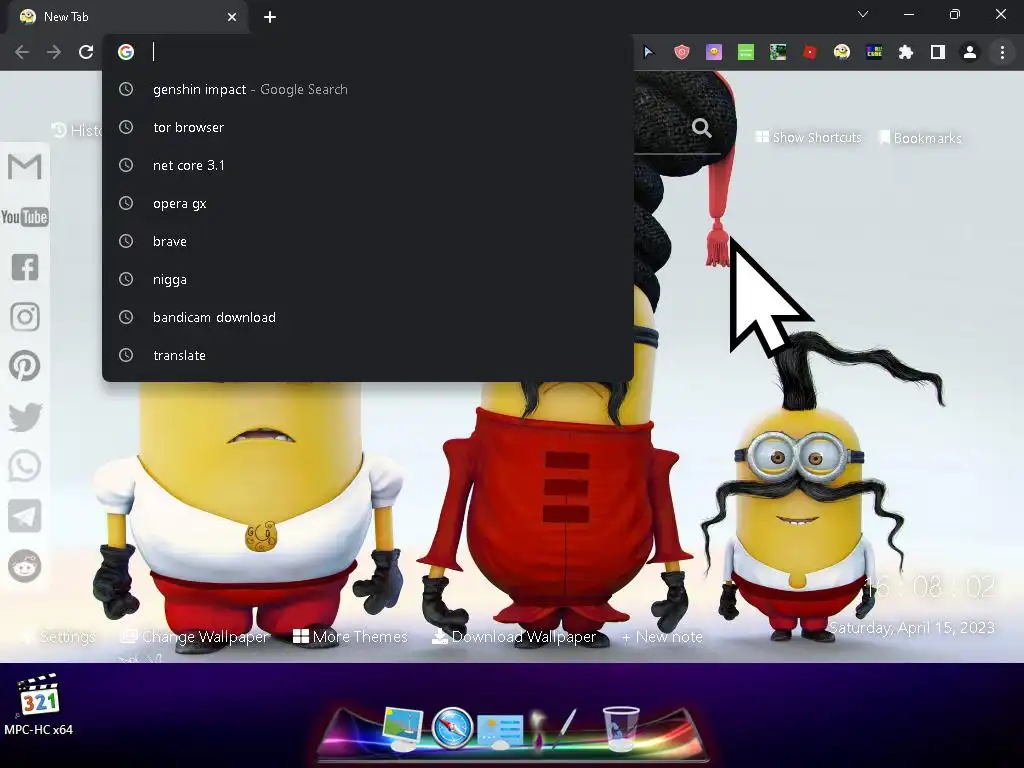Open the contact card dock icon
This screenshot has height=768, width=1024.
click(500, 731)
